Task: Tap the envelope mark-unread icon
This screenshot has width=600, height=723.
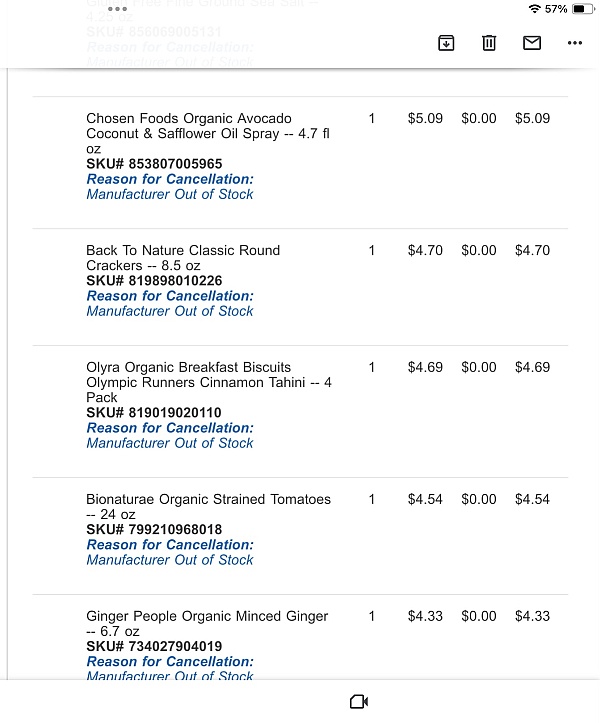Action: click(x=532, y=43)
